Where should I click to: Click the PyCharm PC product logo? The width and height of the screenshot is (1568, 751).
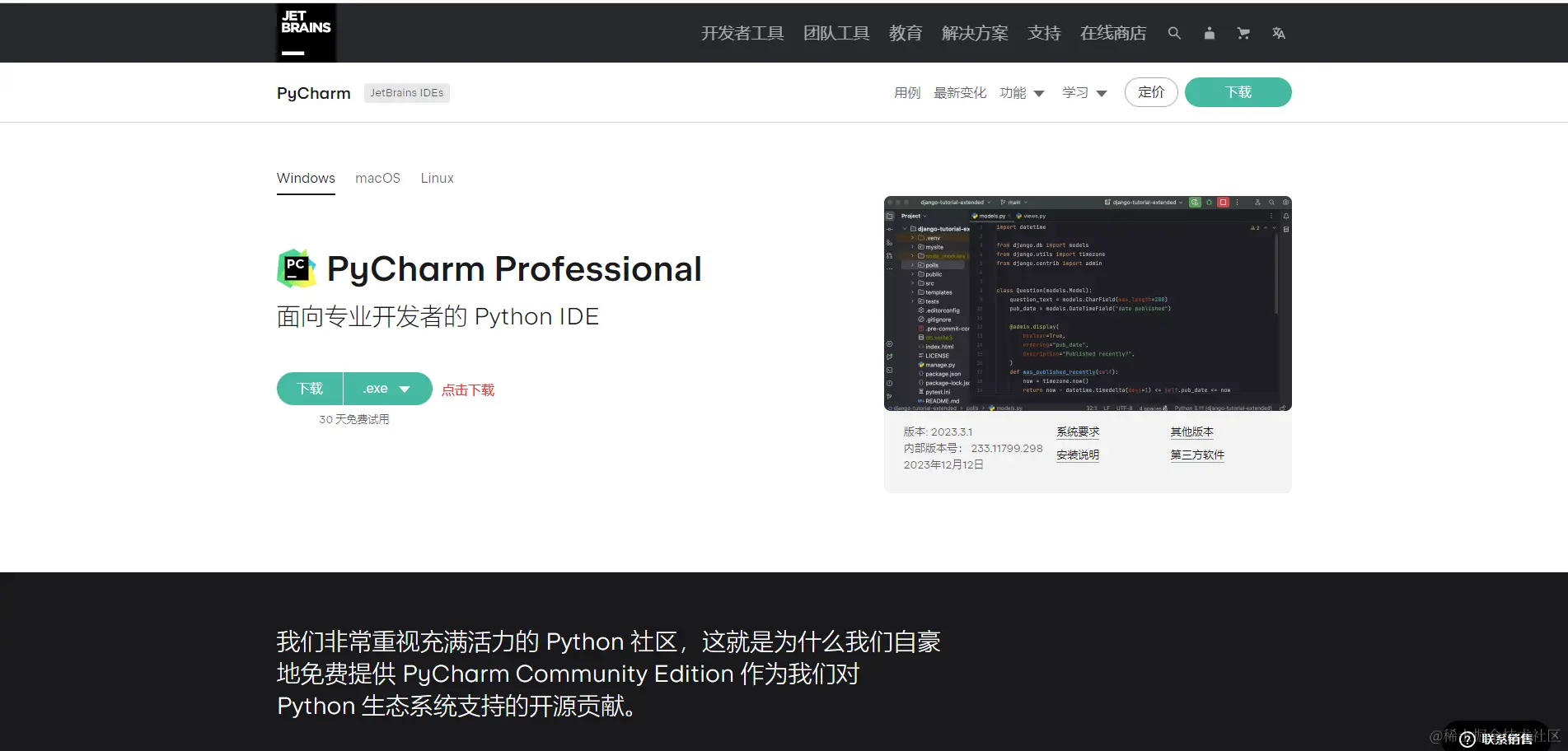click(x=297, y=268)
